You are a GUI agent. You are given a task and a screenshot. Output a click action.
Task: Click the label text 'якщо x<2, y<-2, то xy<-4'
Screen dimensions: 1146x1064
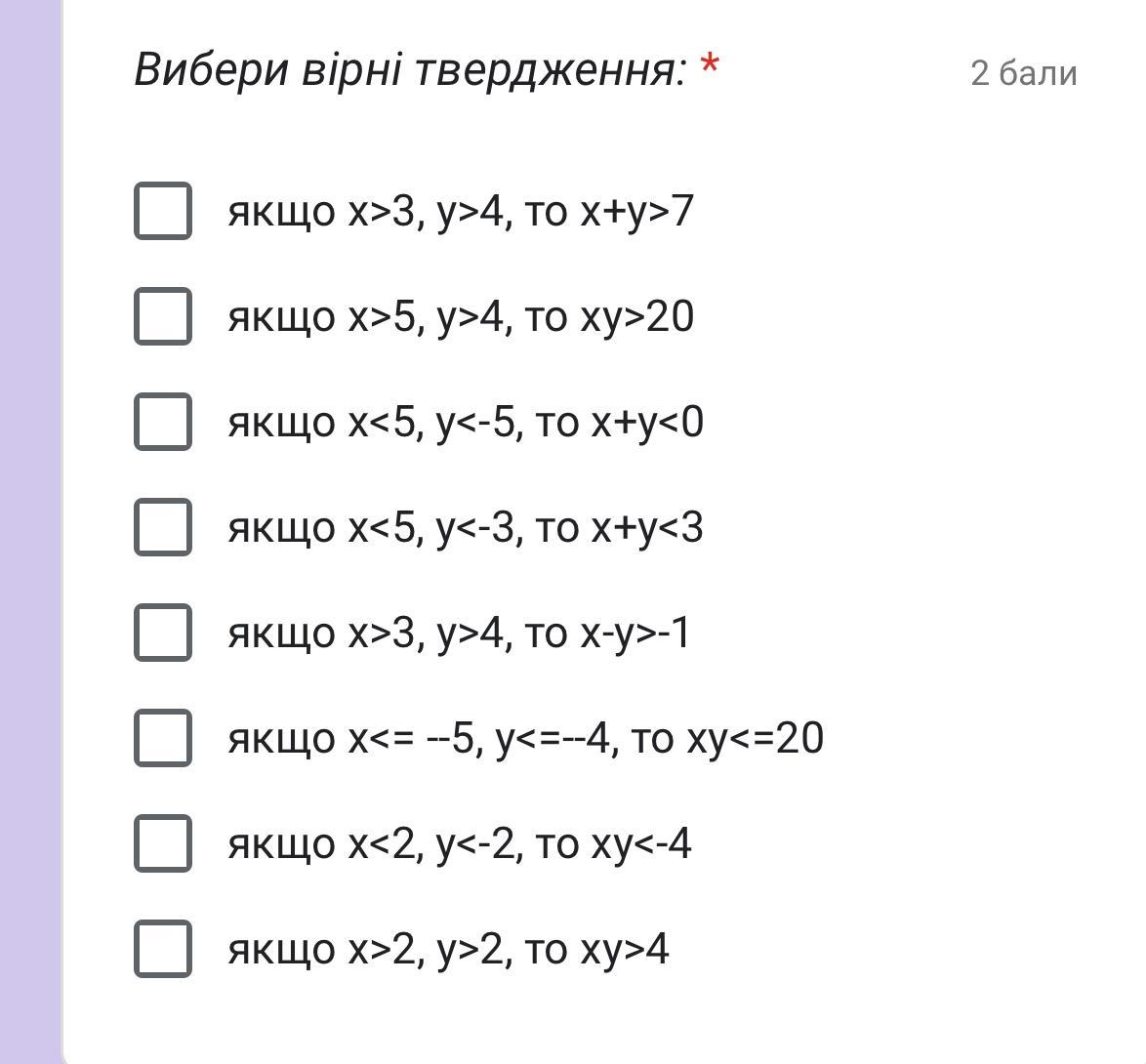point(459,843)
